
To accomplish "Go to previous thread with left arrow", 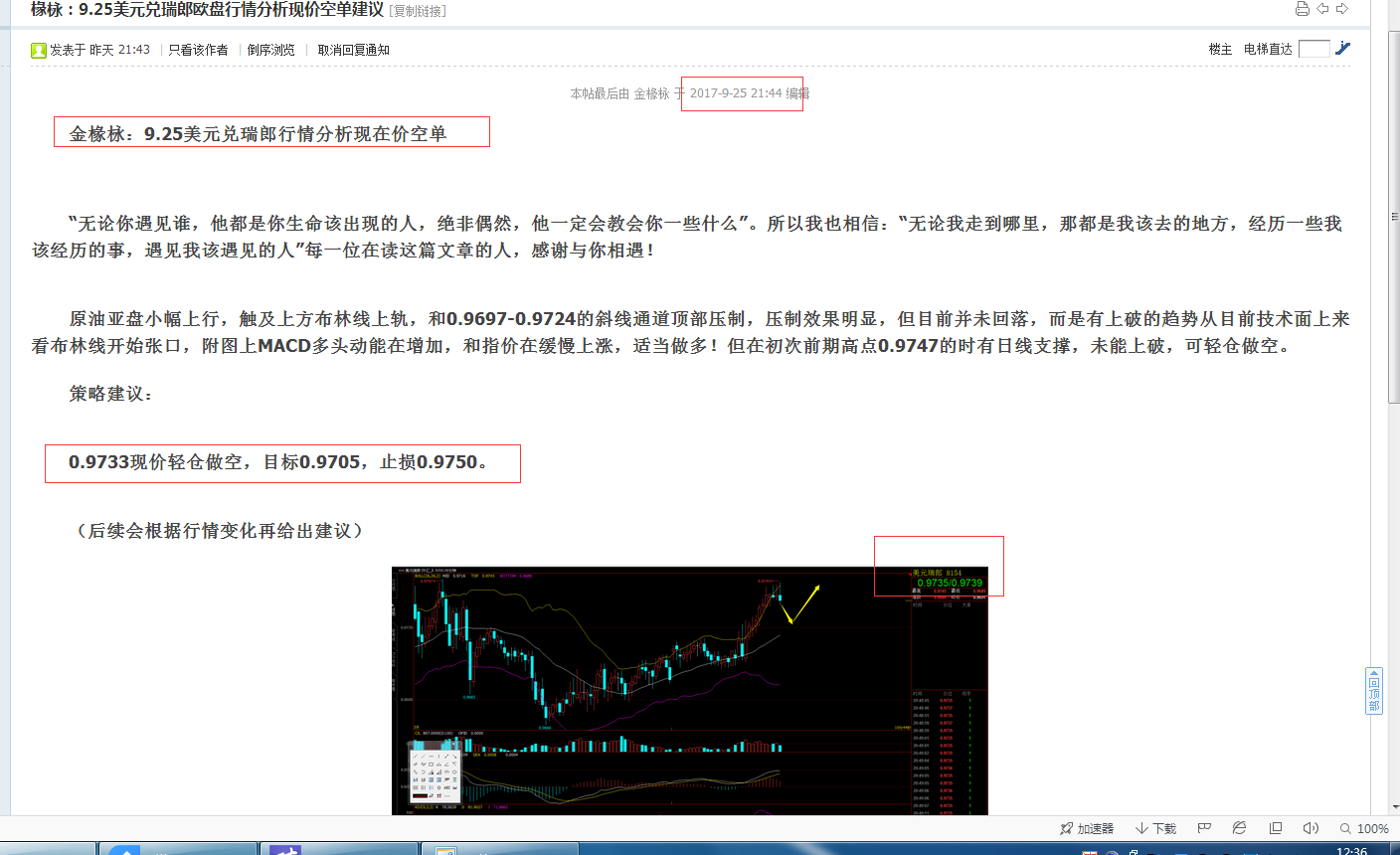I will (x=1322, y=9).
